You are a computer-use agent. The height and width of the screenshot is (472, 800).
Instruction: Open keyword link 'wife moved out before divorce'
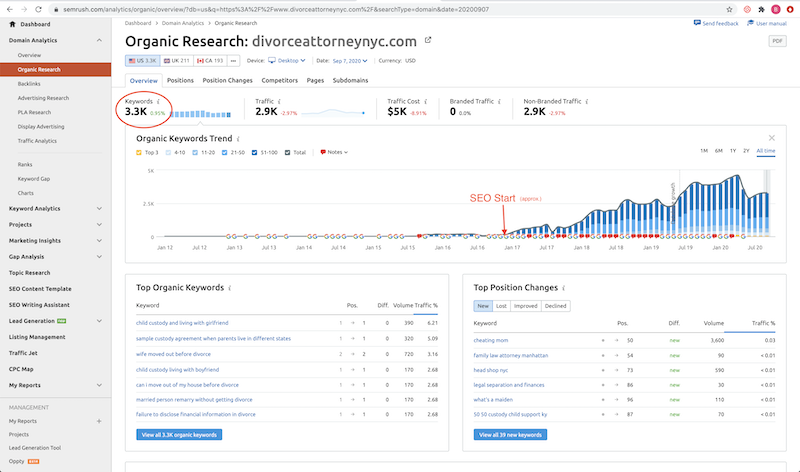click(x=173, y=354)
